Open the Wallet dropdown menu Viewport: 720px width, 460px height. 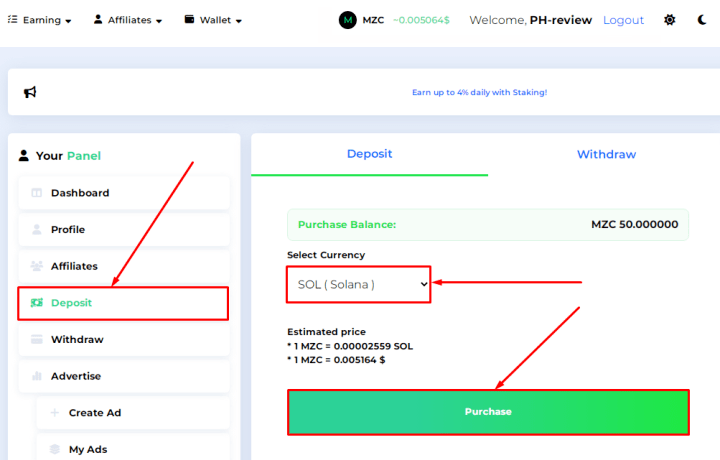213,20
